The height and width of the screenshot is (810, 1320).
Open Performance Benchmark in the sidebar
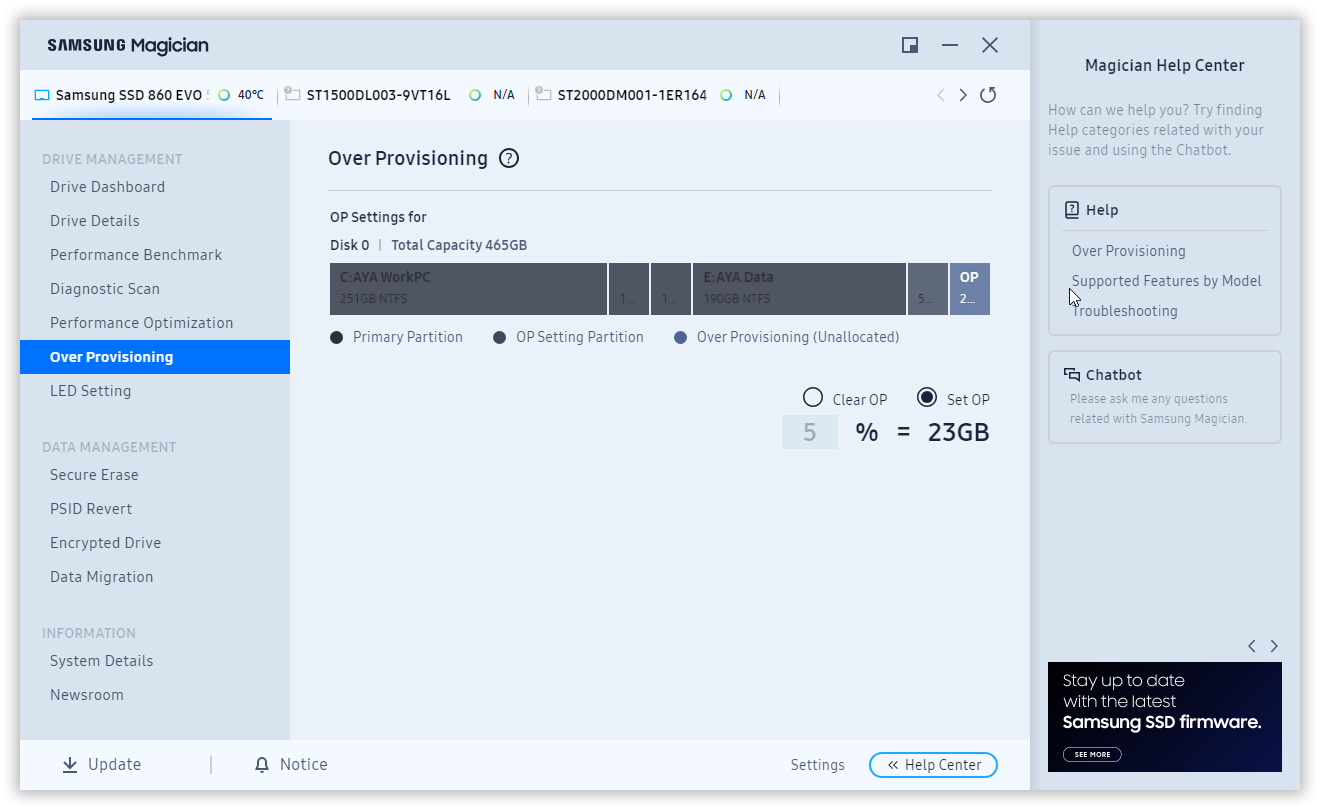[x=136, y=255]
